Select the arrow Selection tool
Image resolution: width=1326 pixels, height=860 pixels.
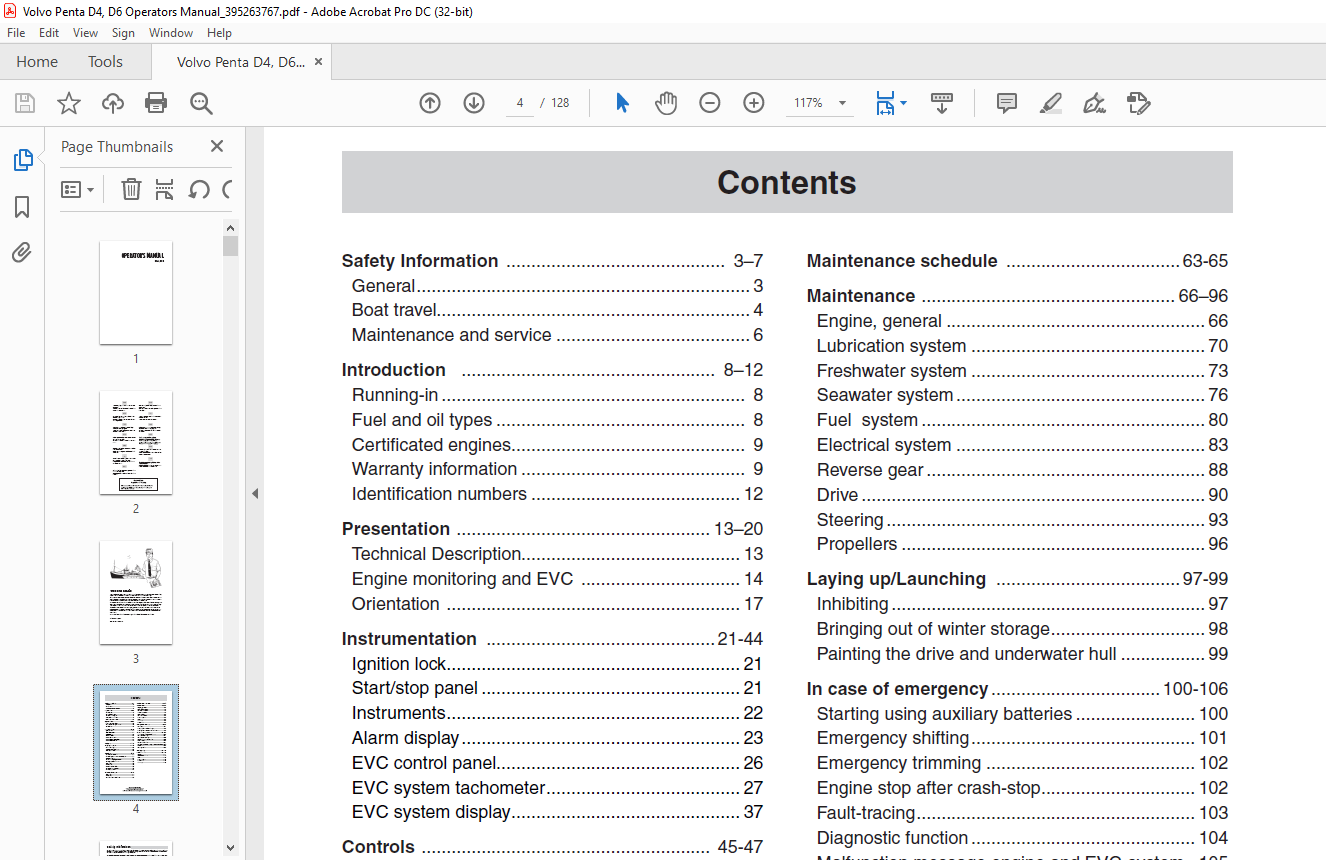pyautogui.click(x=622, y=103)
